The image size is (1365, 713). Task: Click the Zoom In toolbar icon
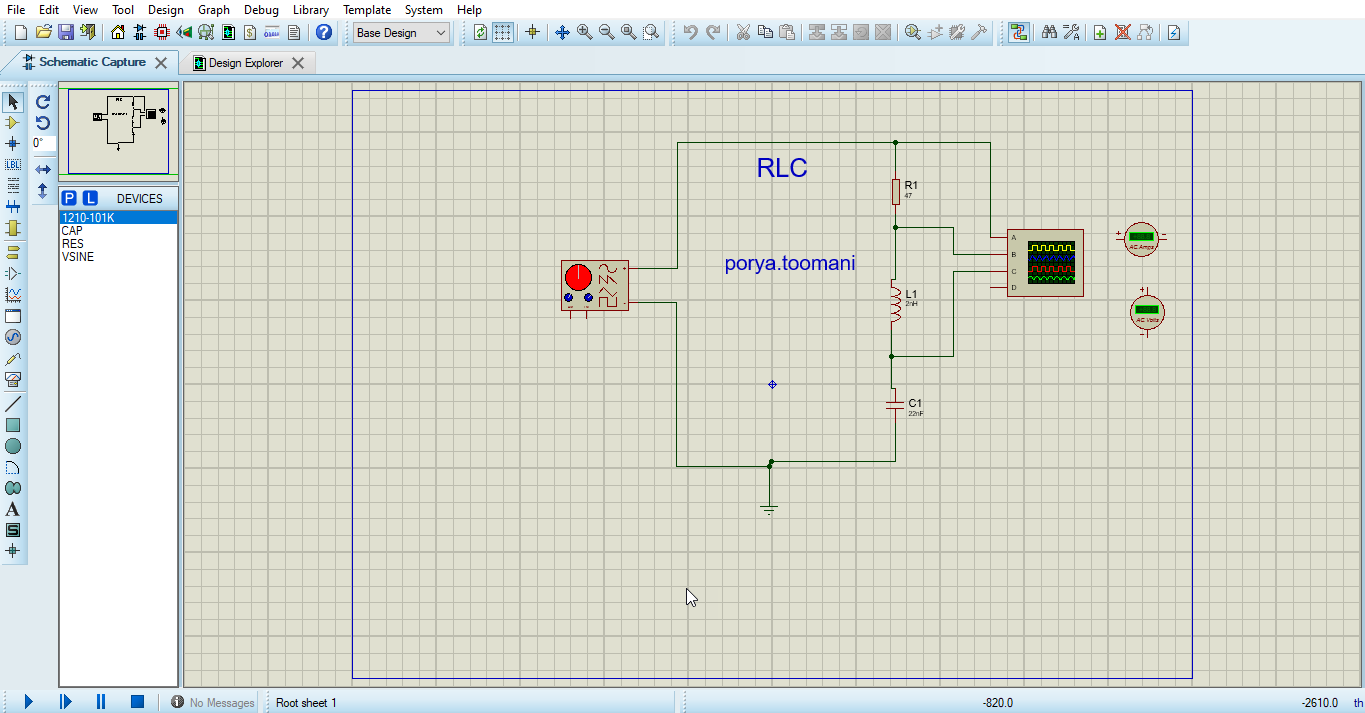[x=584, y=32]
